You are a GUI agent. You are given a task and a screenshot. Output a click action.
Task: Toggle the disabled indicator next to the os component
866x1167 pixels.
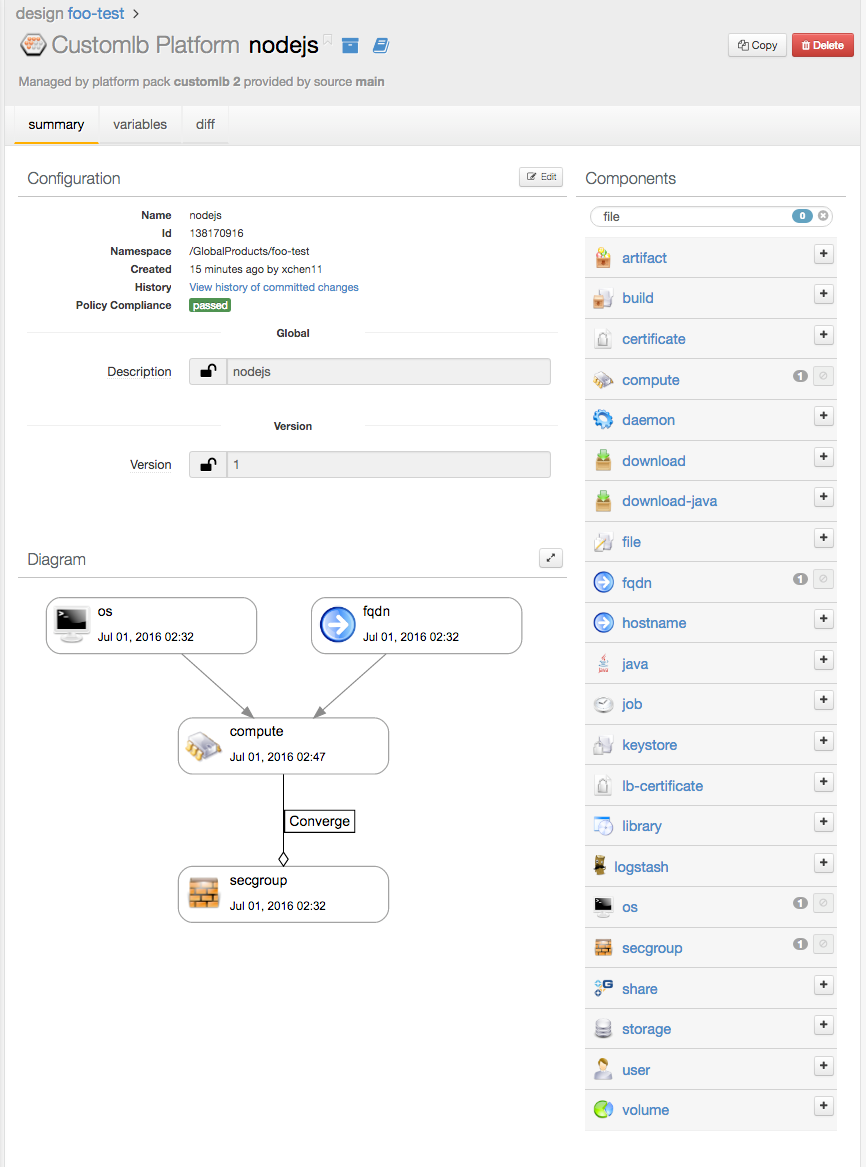pyautogui.click(x=822, y=903)
